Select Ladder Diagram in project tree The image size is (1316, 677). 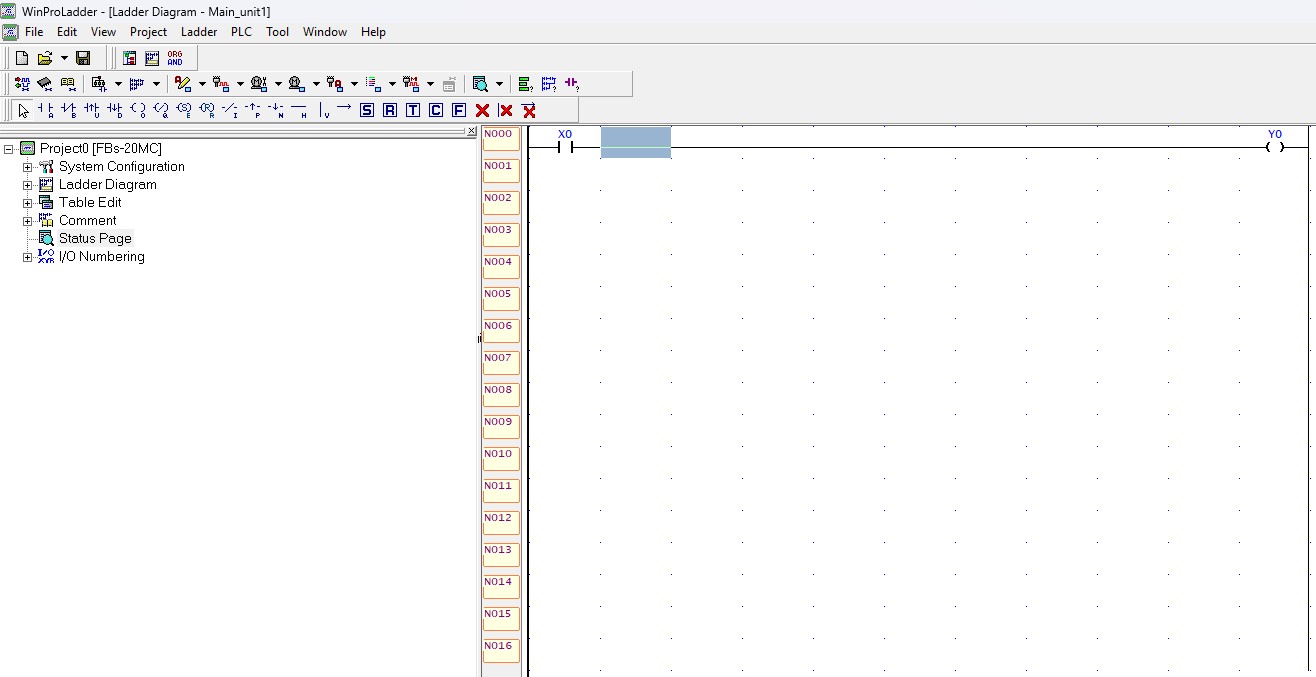coord(107,185)
